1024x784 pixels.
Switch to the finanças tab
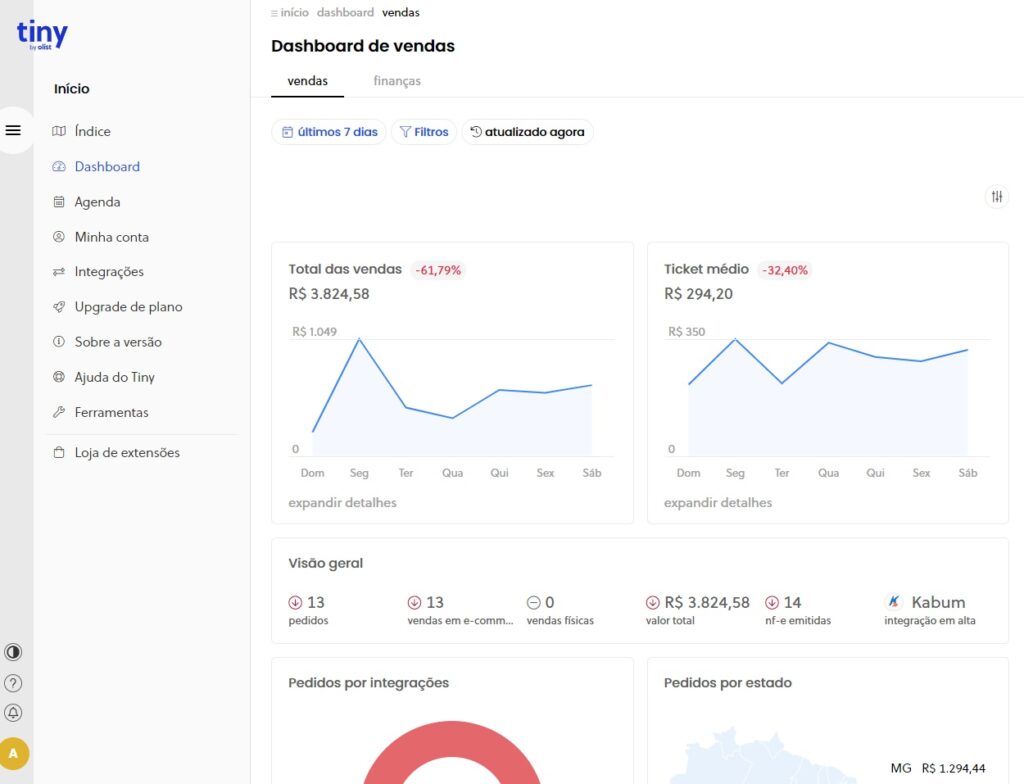pos(397,81)
